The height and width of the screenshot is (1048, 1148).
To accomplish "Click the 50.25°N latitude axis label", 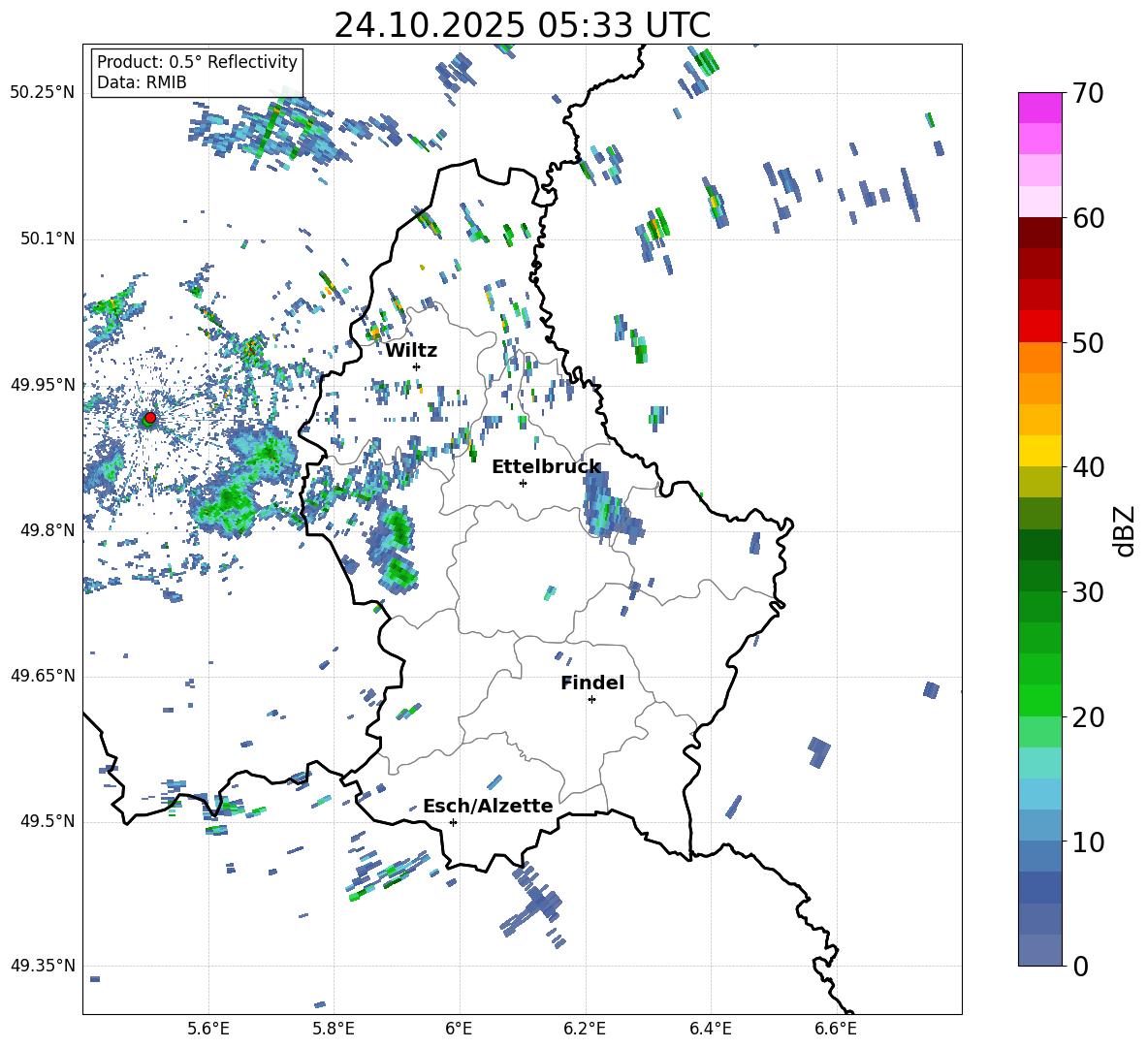I will tap(42, 93).
